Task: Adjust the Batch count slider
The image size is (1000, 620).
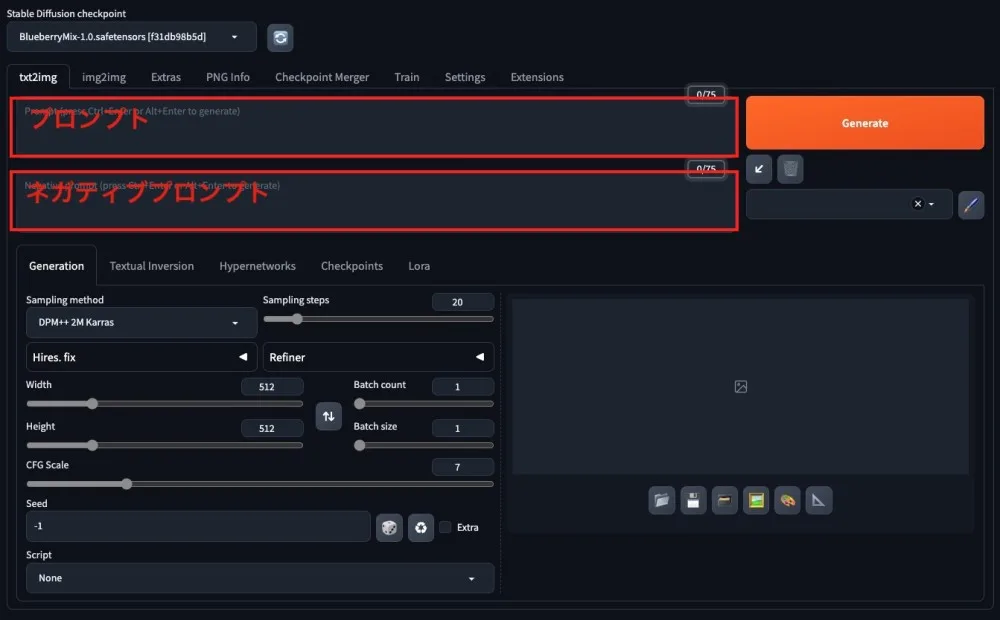Action: [x=423, y=404]
